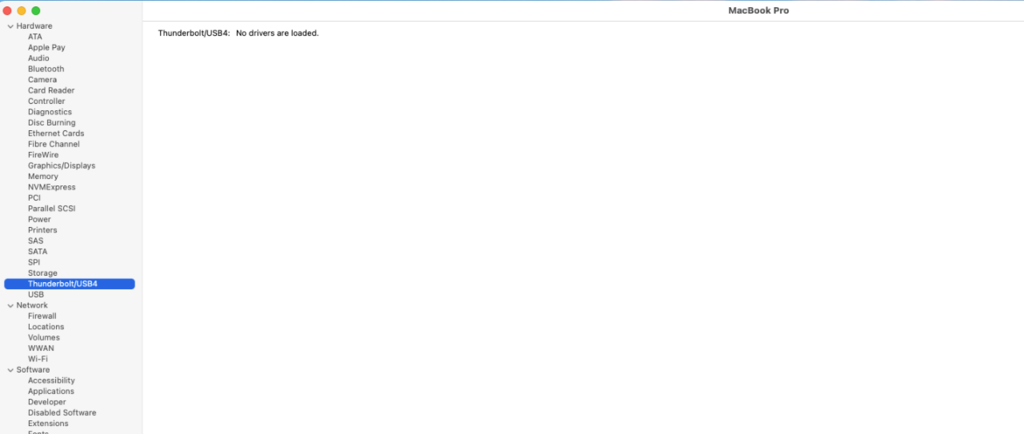This screenshot has height=434, width=1024.
Task: Open the Graphics/Displays hardware entry
Action: click(x=61, y=166)
